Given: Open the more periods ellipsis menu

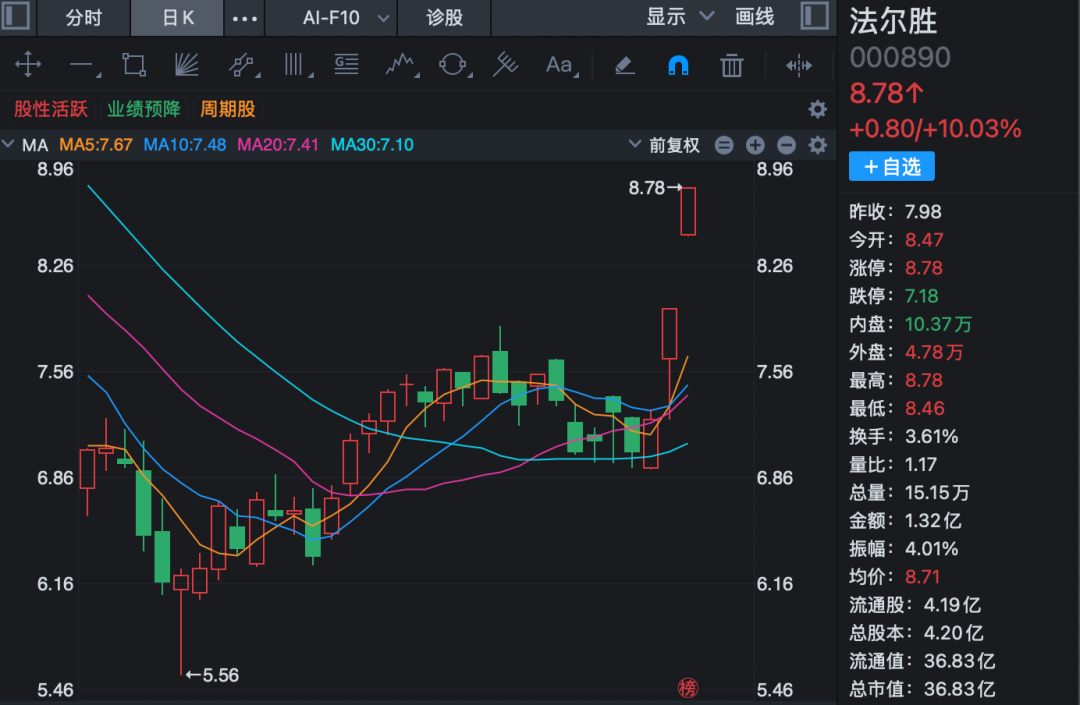Looking at the screenshot, I should [x=245, y=19].
